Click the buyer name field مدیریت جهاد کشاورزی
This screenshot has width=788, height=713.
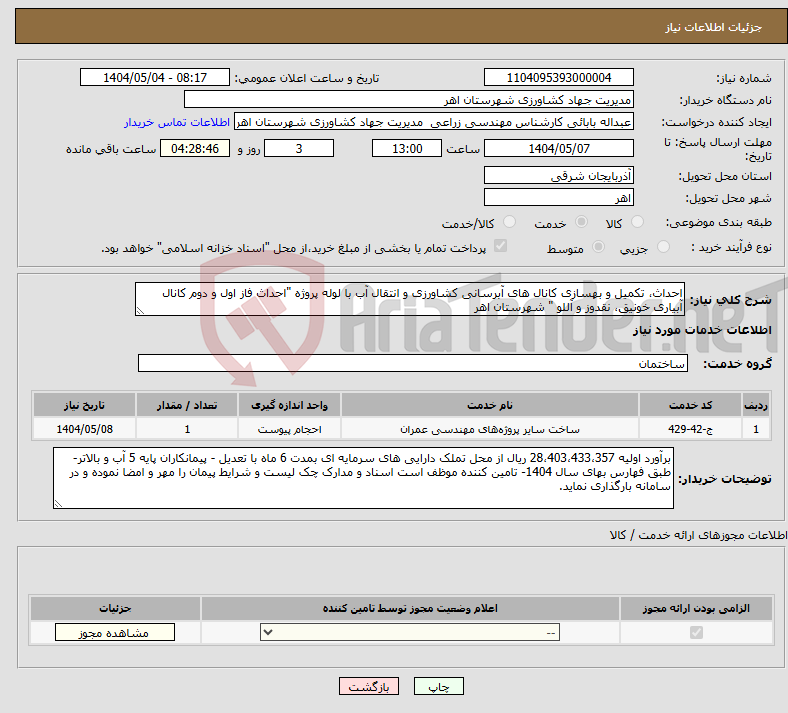pos(409,99)
